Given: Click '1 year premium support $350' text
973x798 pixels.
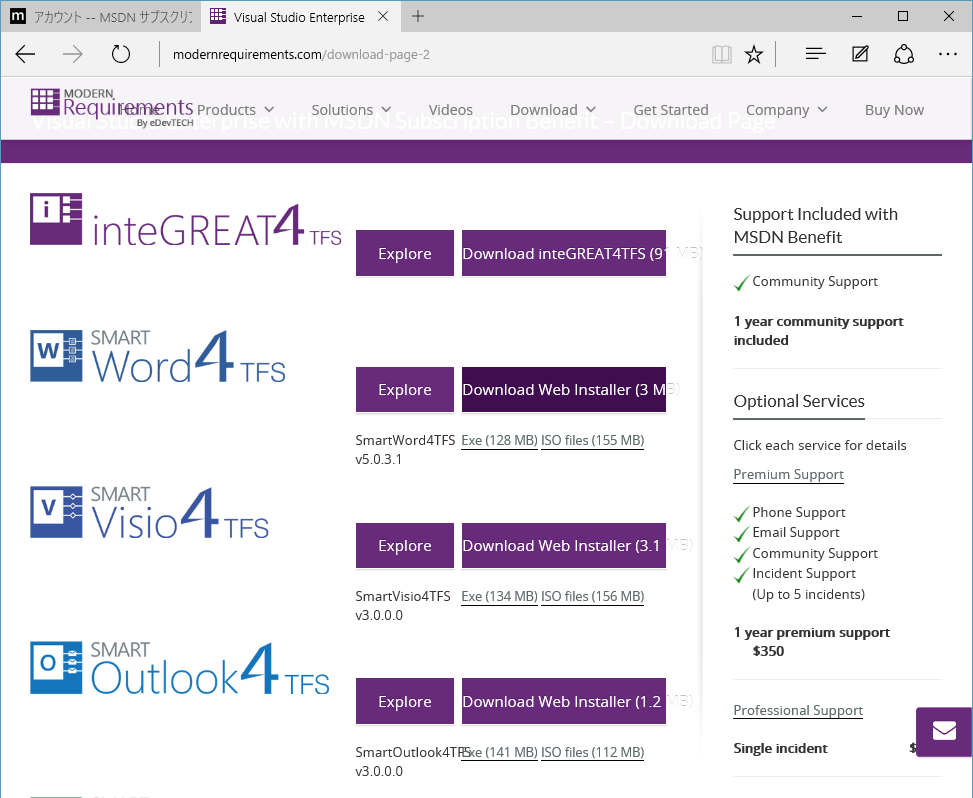Looking at the screenshot, I should tap(812, 642).
